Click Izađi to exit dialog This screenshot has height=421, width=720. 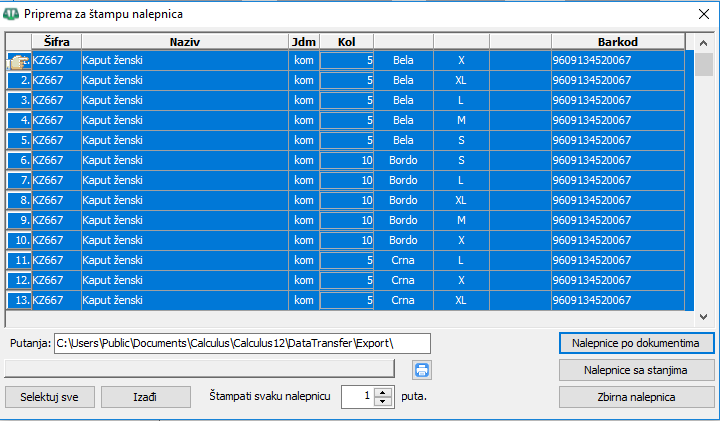146,397
